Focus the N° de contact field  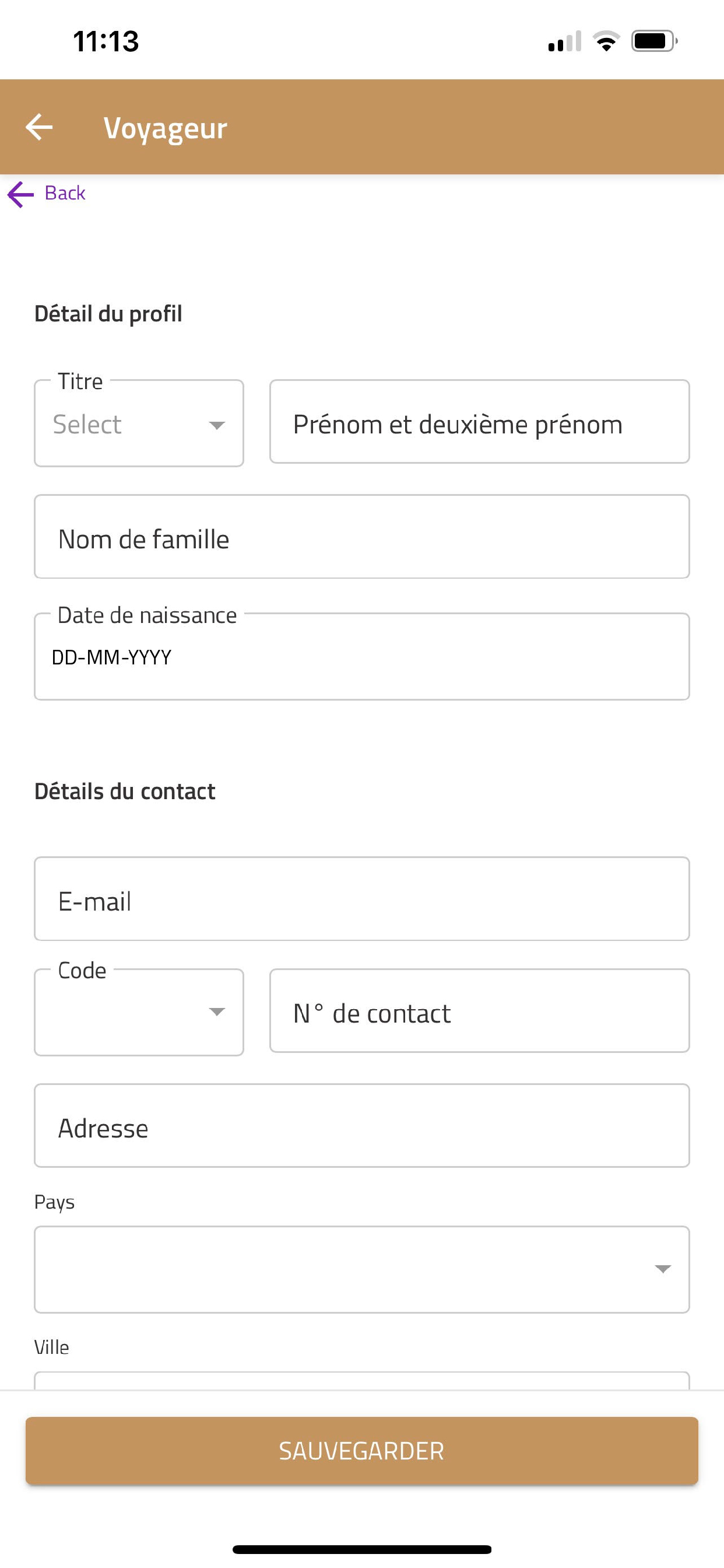pyautogui.click(x=479, y=1010)
